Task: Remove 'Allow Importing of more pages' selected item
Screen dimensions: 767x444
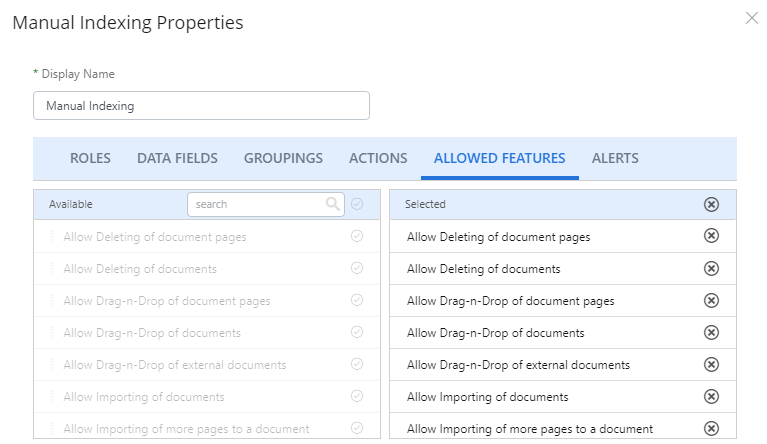Action: pyautogui.click(x=711, y=428)
